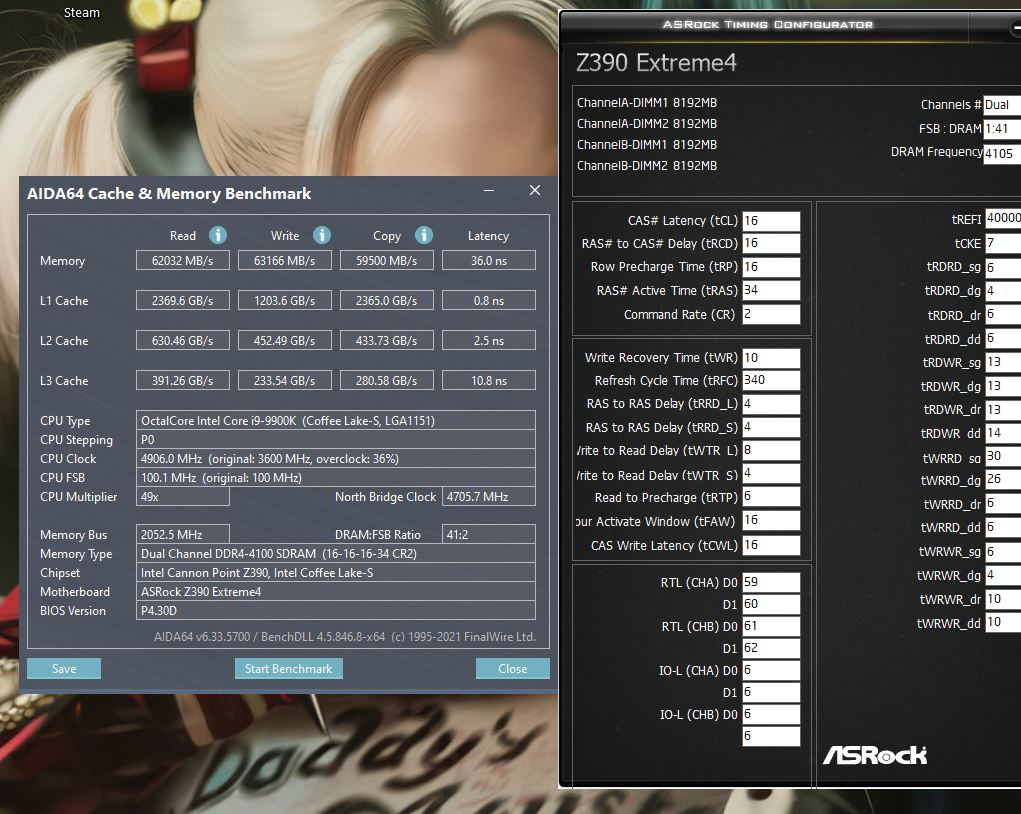The height and width of the screenshot is (814, 1021).
Task: Click the tWRRD_sg field showing 30
Action: (1003, 456)
